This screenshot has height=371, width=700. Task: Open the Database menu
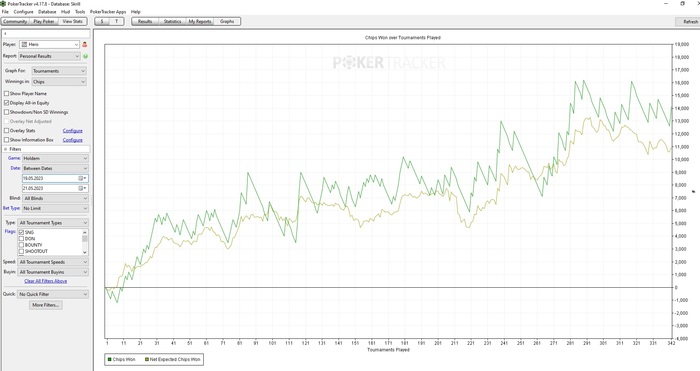(x=47, y=12)
